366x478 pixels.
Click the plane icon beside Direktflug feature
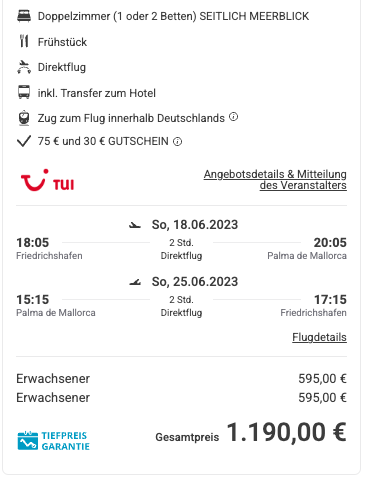click(24, 67)
